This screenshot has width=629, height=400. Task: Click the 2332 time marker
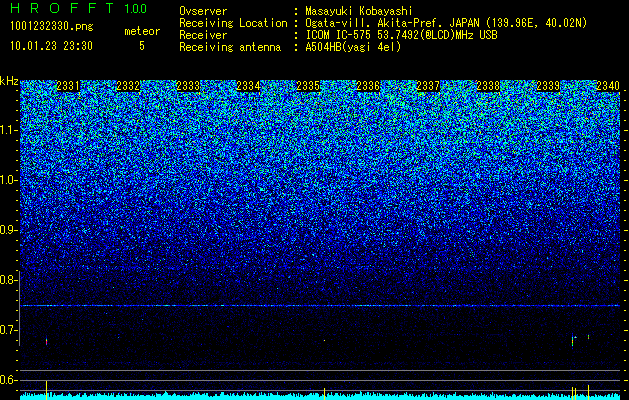(x=128, y=86)
